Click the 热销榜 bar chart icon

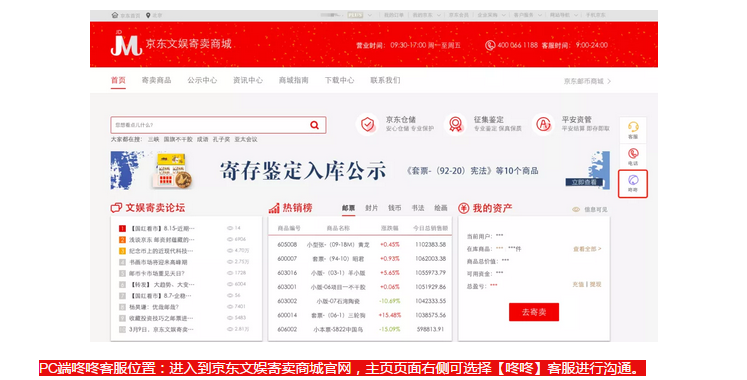(x=274, y=208)
